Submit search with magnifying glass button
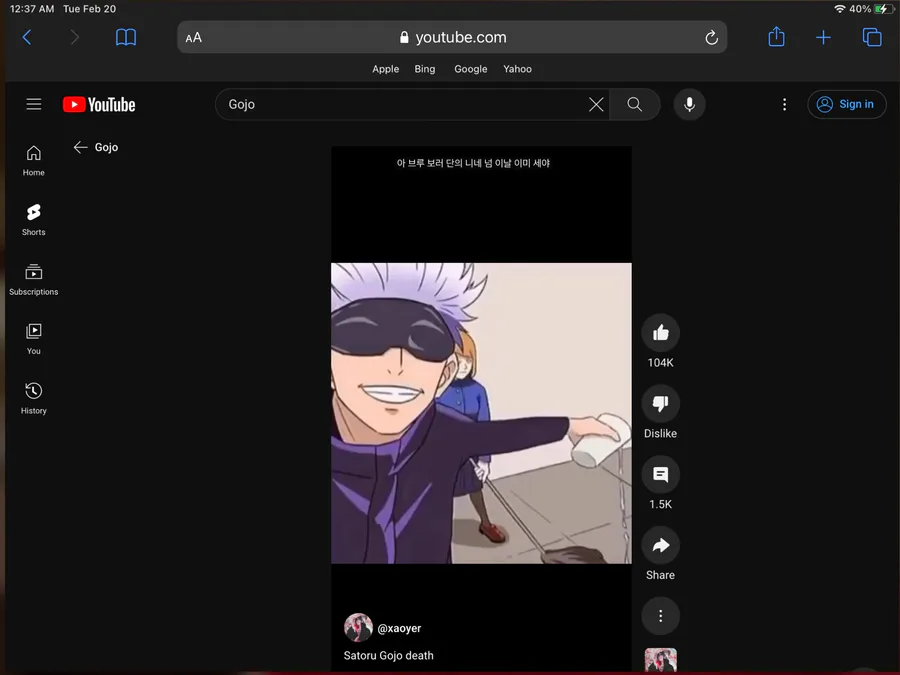 point(634,104)
